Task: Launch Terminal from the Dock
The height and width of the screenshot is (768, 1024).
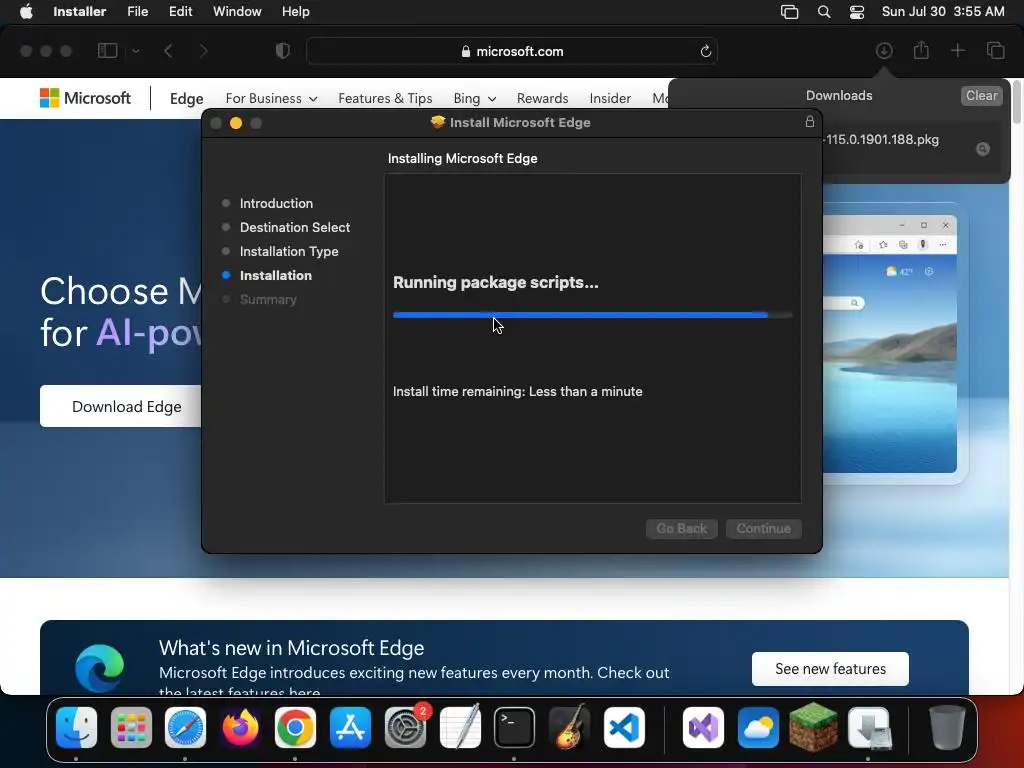Action: pos(515,727)
